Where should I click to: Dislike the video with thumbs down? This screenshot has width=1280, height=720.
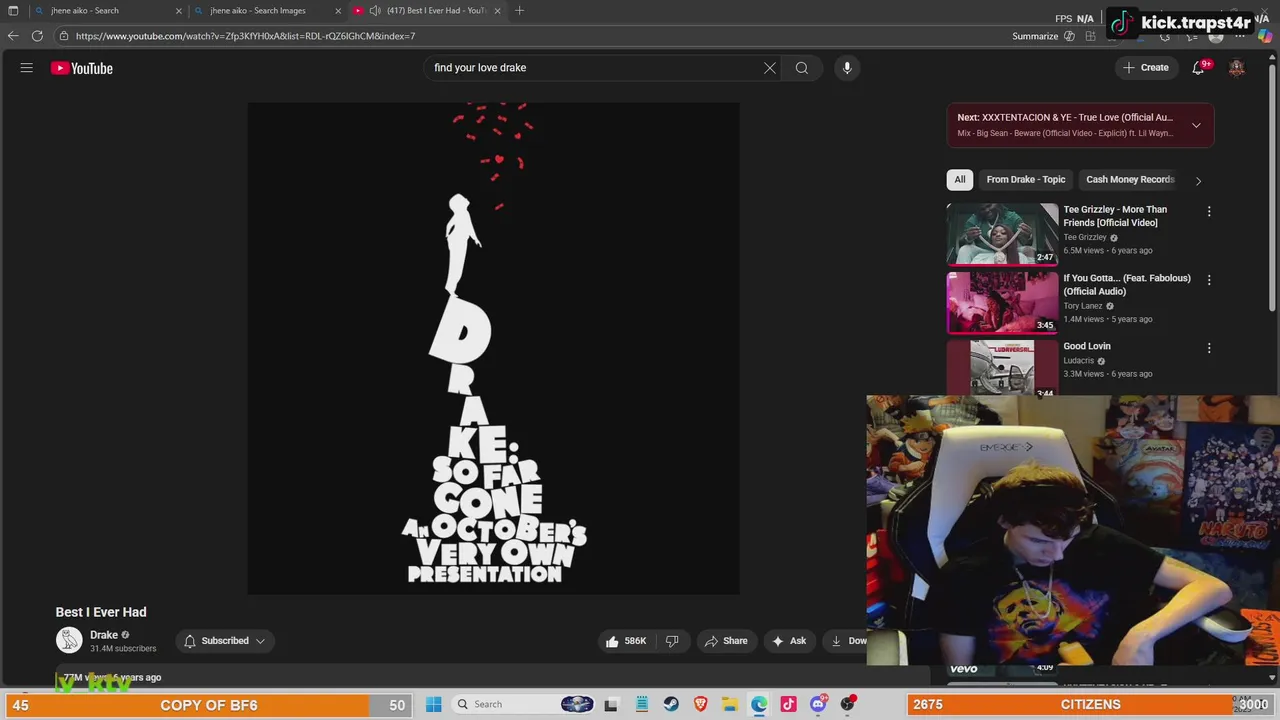click(672, 641)
